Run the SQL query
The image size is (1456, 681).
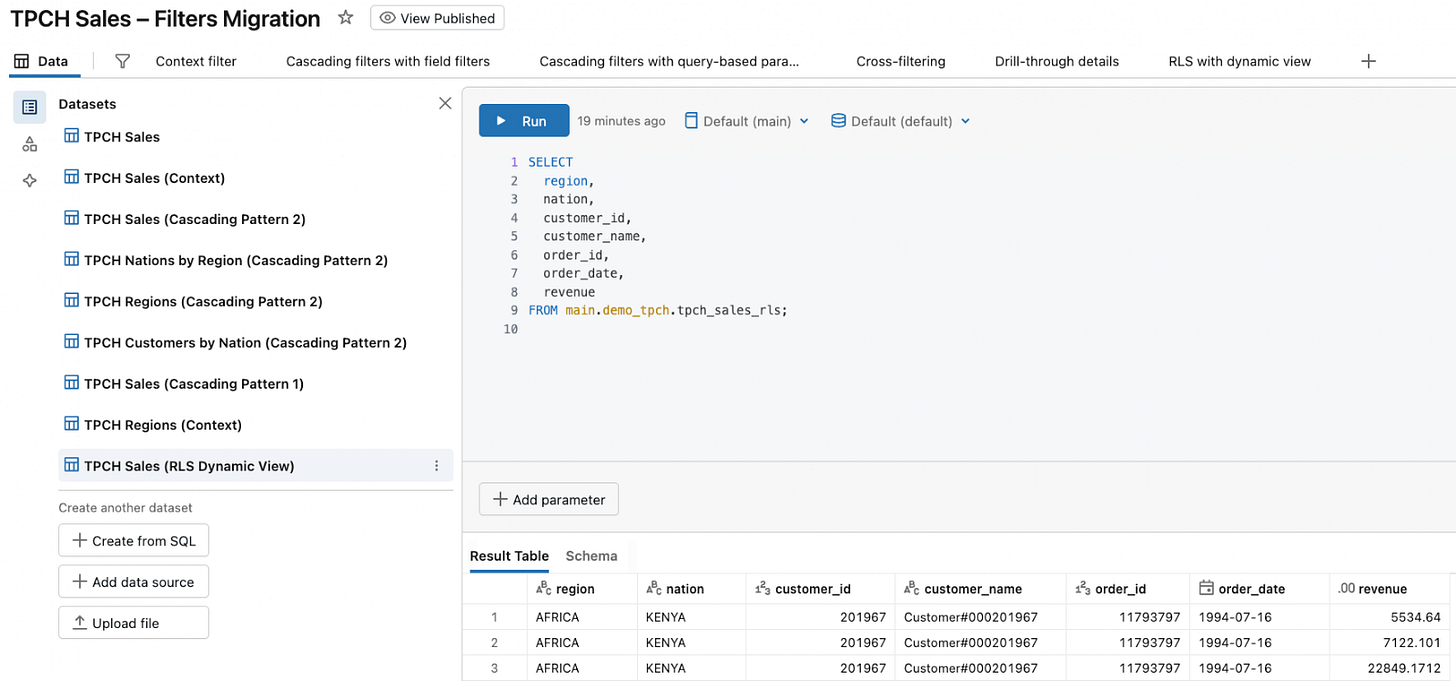click(524, 121)
